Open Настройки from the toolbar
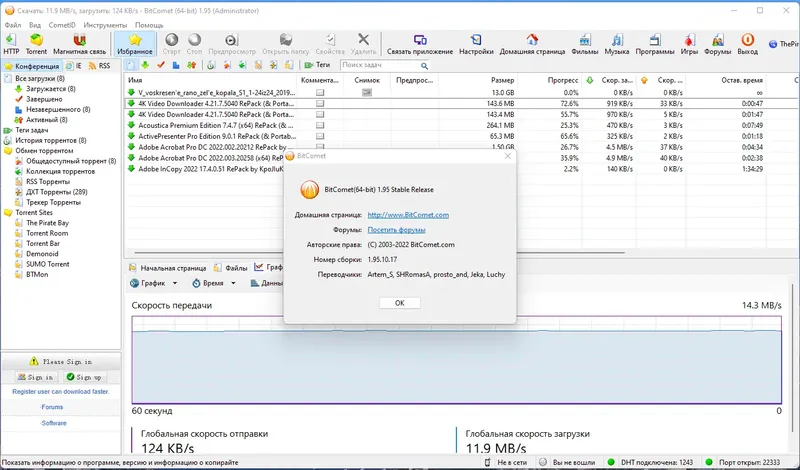This screenshot has width=800, height=470. pyautogui.click(x=476, y=44)
